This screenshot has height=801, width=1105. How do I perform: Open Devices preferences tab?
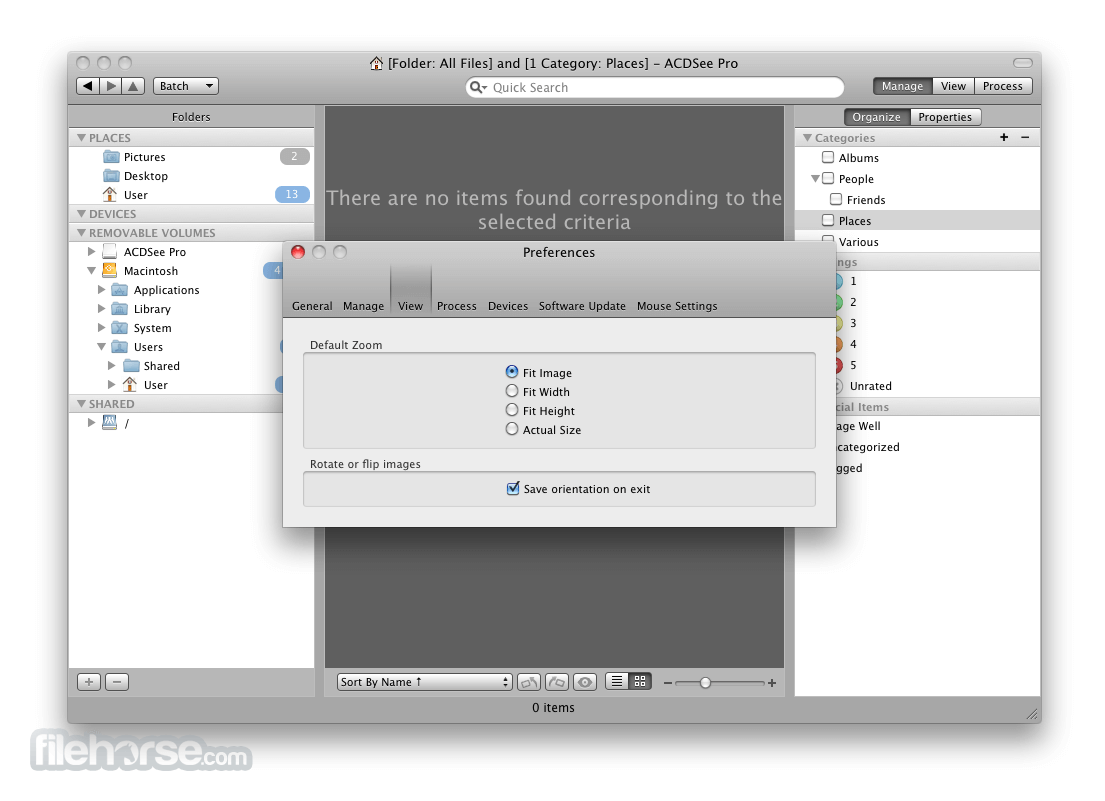508,306
